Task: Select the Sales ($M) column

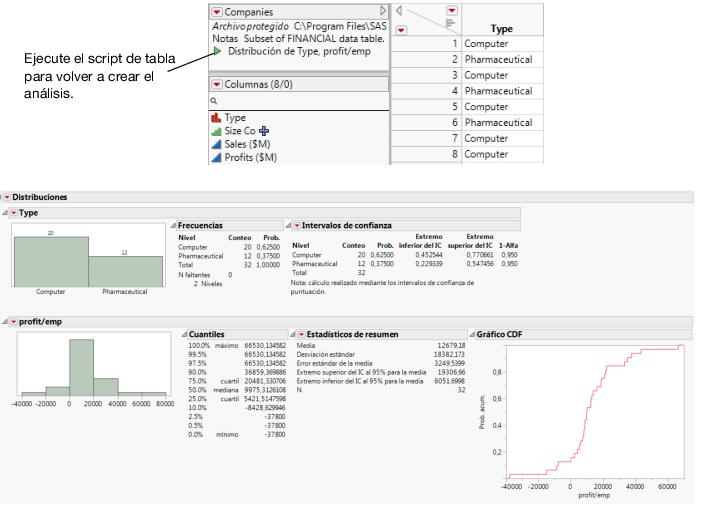Action: tap(247, 144)
